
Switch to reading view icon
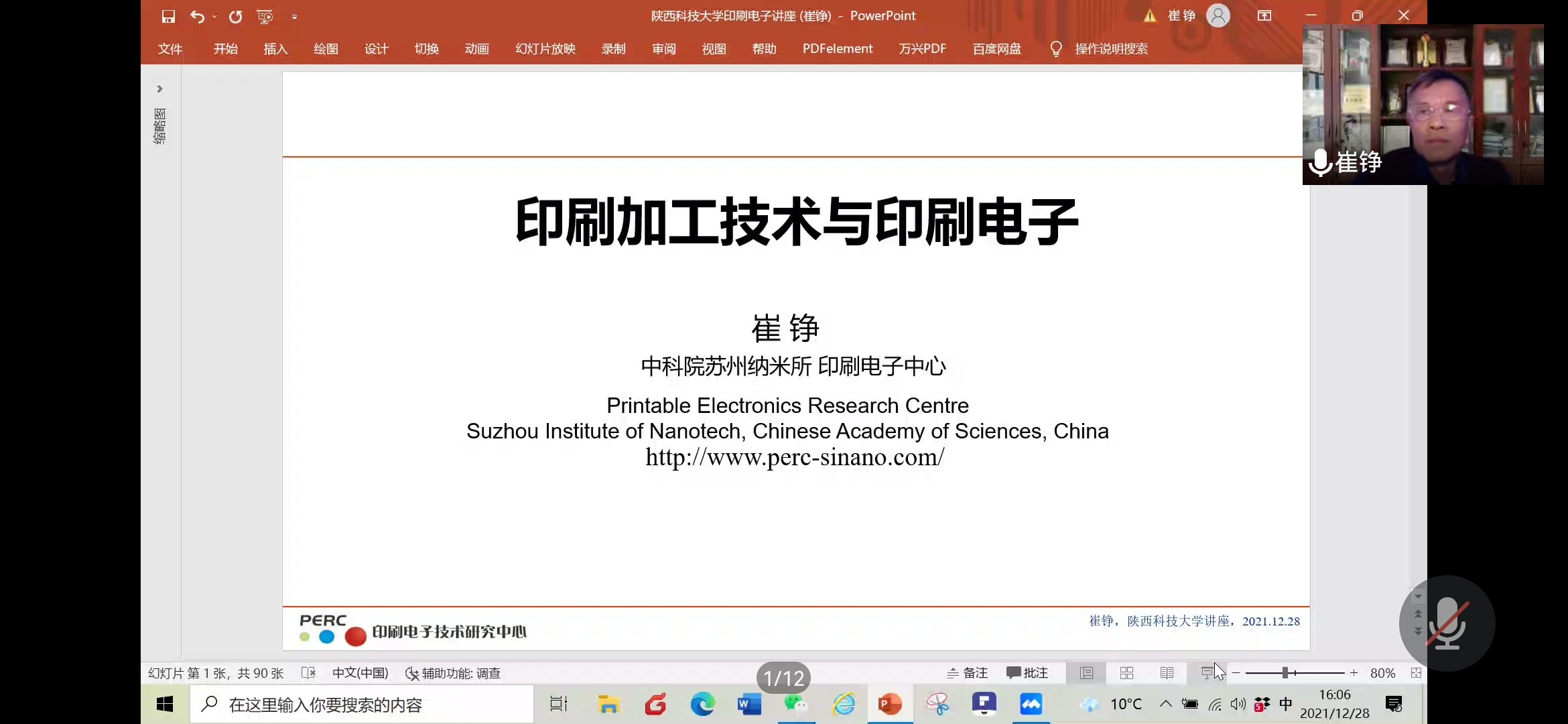[1167, 672]
